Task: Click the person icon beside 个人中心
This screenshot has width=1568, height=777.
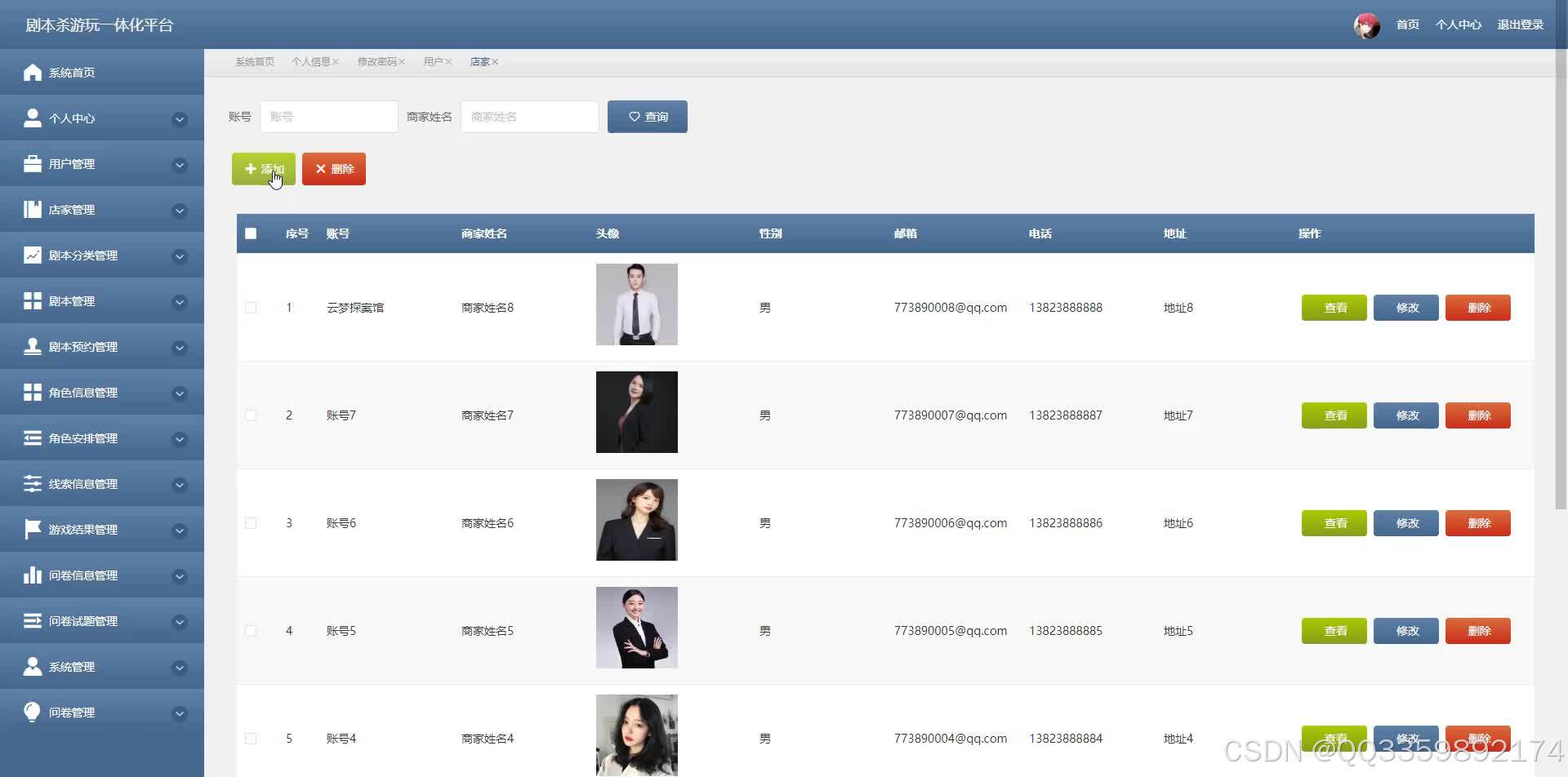Action: 33,118
